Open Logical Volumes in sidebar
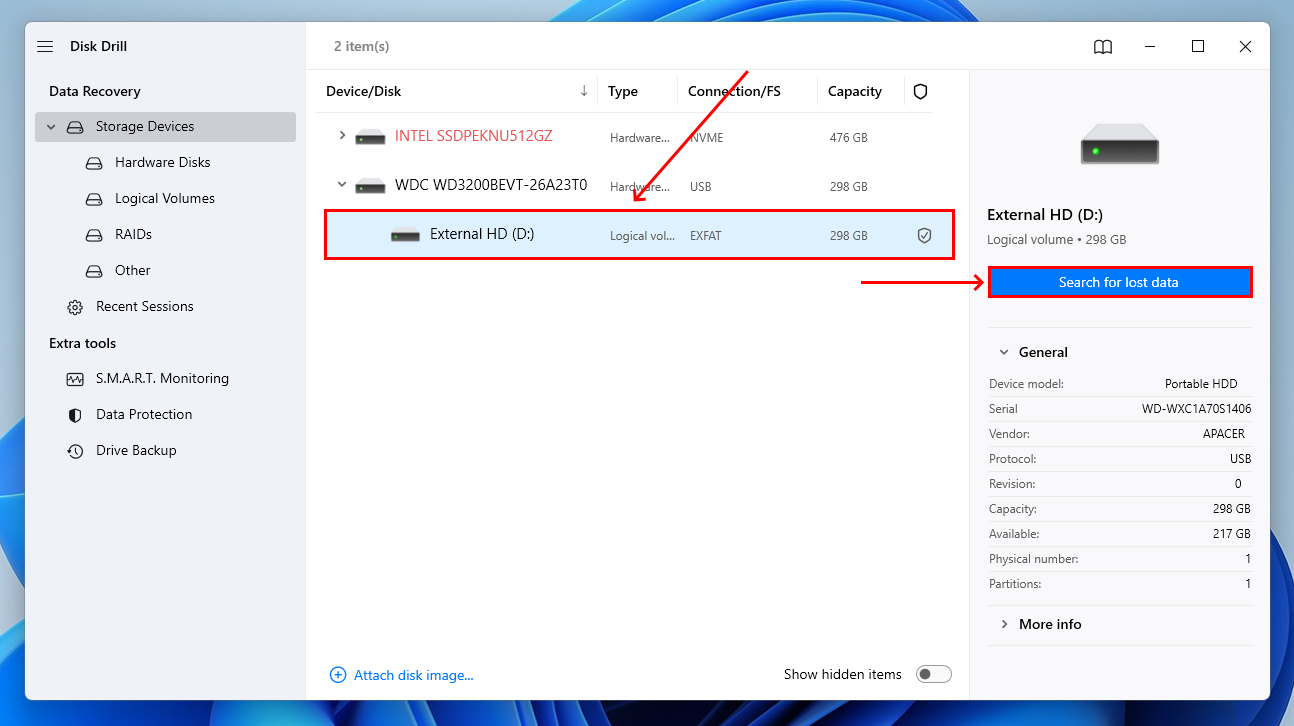This screenshot has width=1294, height=726. click(164, 199)
